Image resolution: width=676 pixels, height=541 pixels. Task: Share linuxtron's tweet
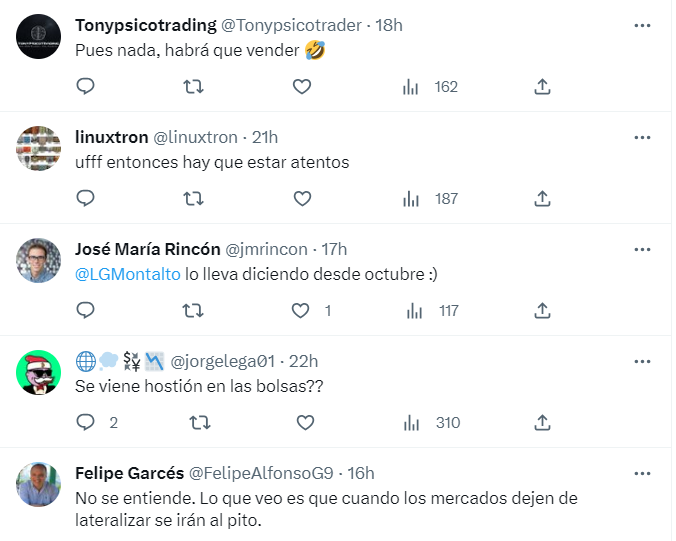542,199
